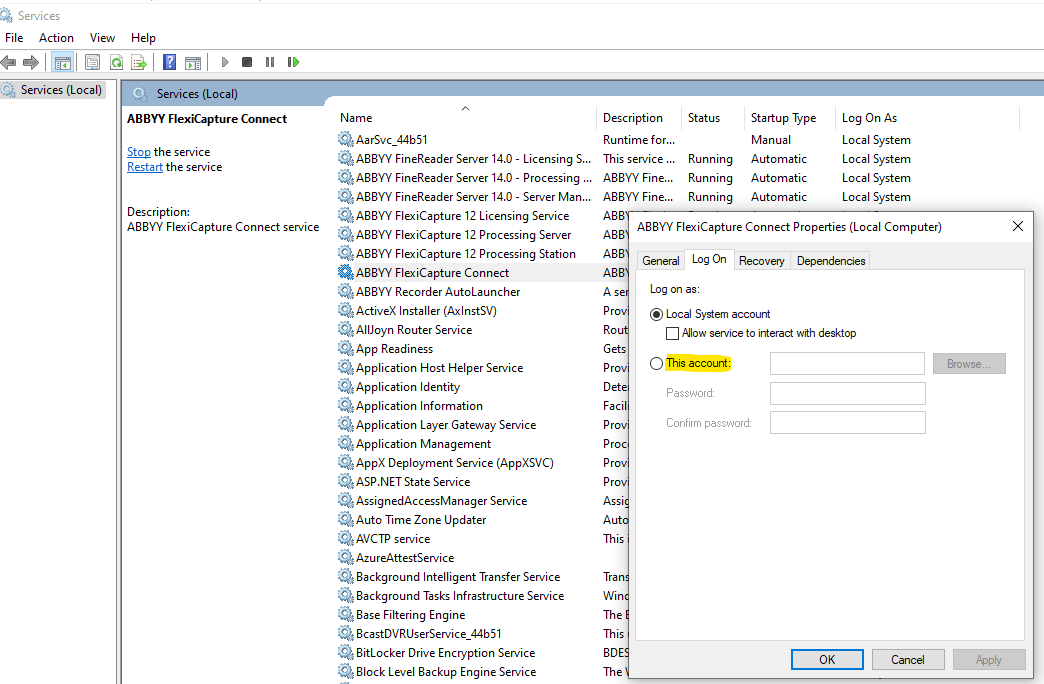Screen dimensions: 1044x684
Task: Switch to the Dependencies tab
Action: pyautogui.click(x=831, y=261)
